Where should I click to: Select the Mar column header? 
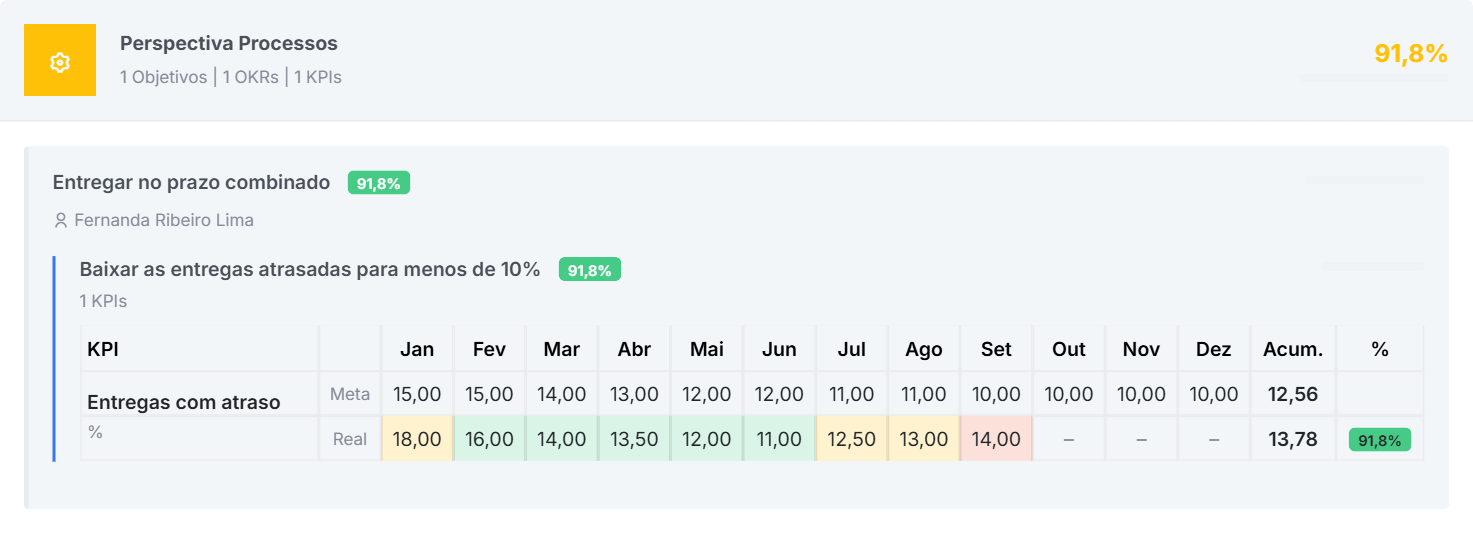[x=562, y=349]
